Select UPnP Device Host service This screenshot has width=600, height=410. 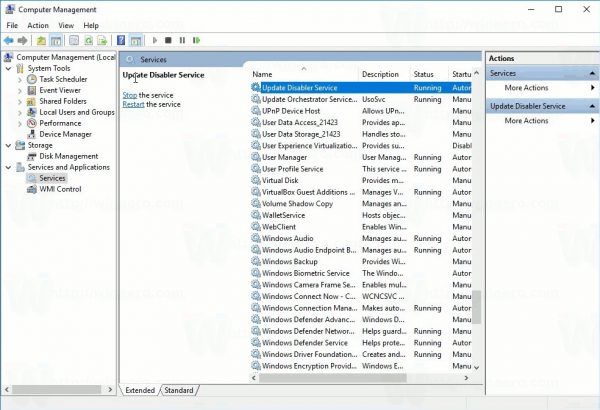[361, 111]
